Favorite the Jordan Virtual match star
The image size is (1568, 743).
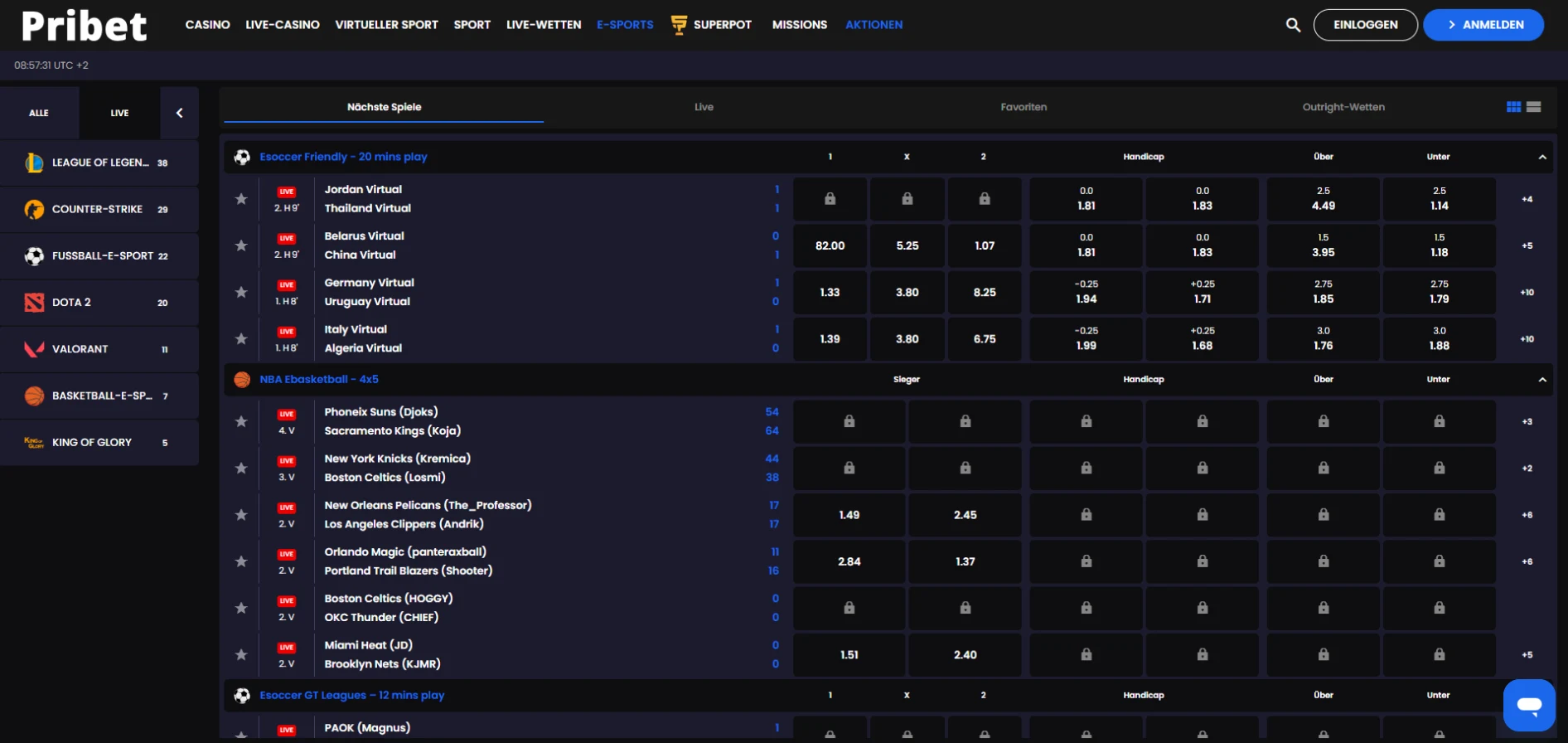(x=241, y=199)
